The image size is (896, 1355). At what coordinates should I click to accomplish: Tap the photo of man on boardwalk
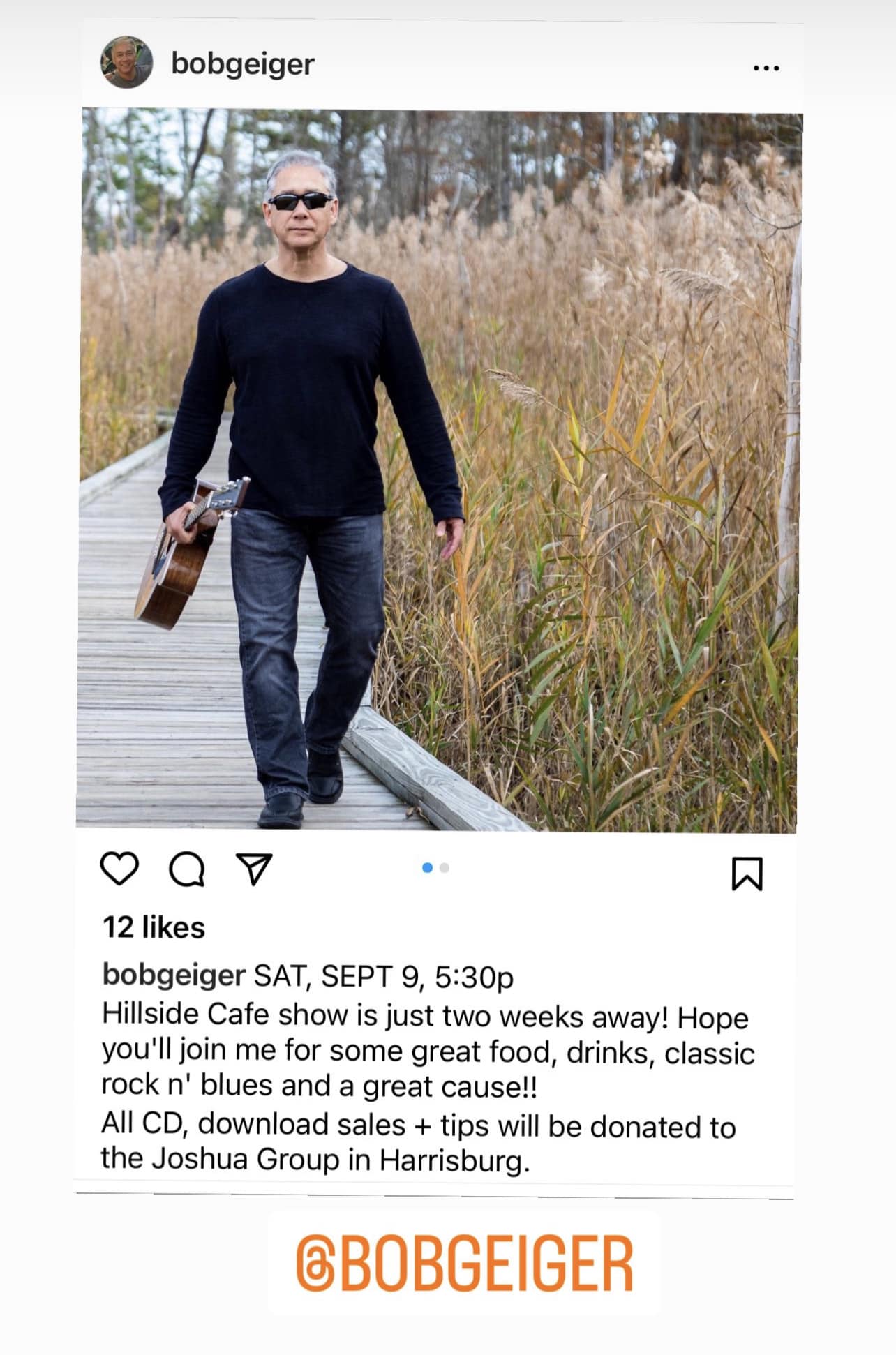coord(439,470)
